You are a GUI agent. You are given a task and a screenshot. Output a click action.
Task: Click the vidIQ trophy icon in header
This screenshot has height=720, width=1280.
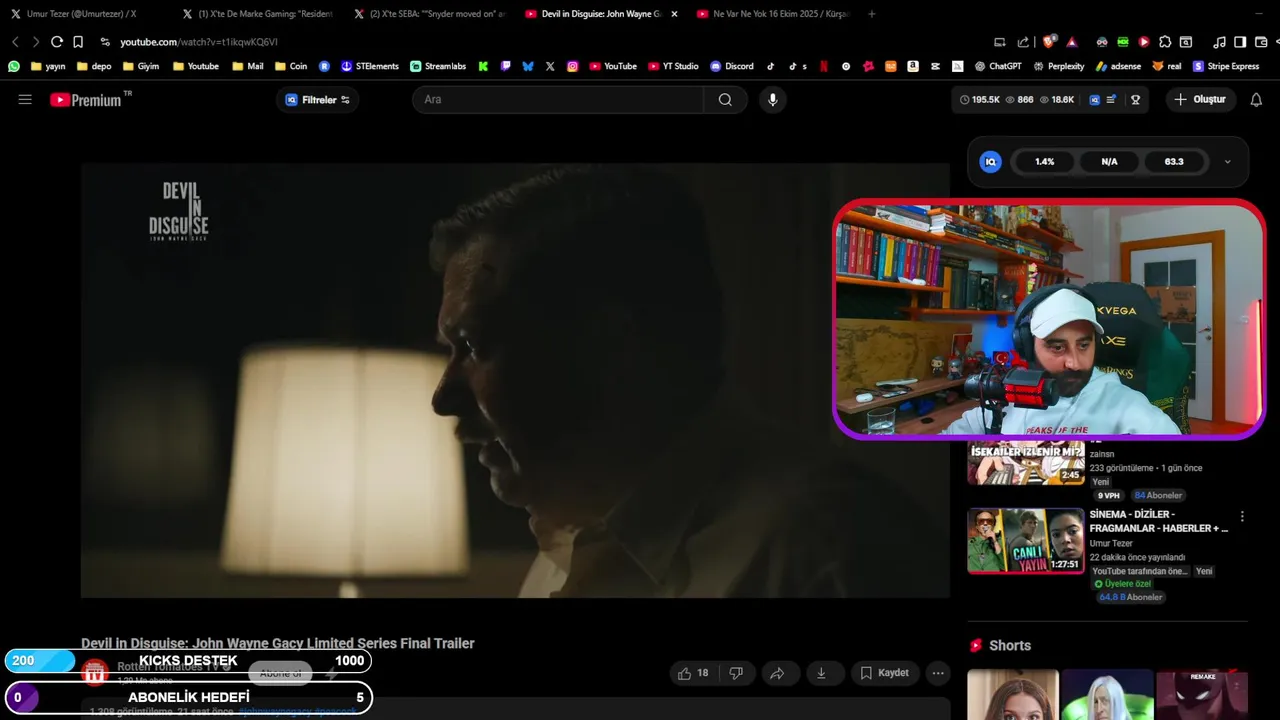(x=1135, y=99)
